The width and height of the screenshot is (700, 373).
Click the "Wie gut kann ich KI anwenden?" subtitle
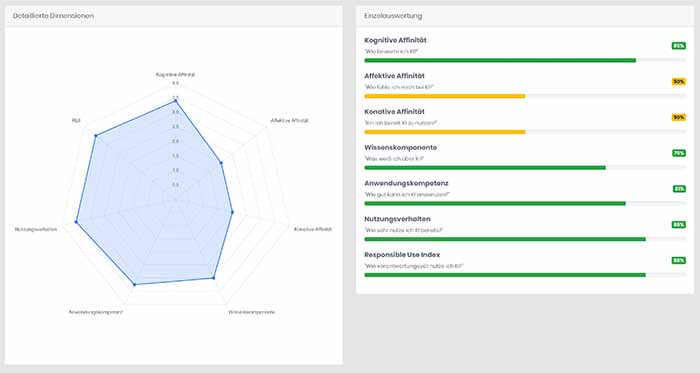click(407, 194)
